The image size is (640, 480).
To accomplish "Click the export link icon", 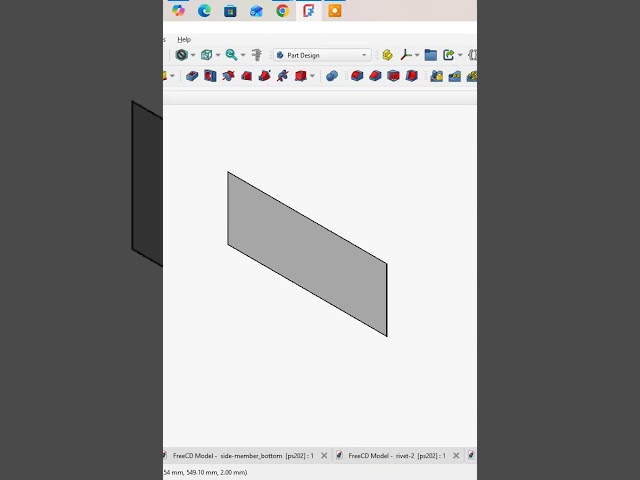I will (449, 55).
